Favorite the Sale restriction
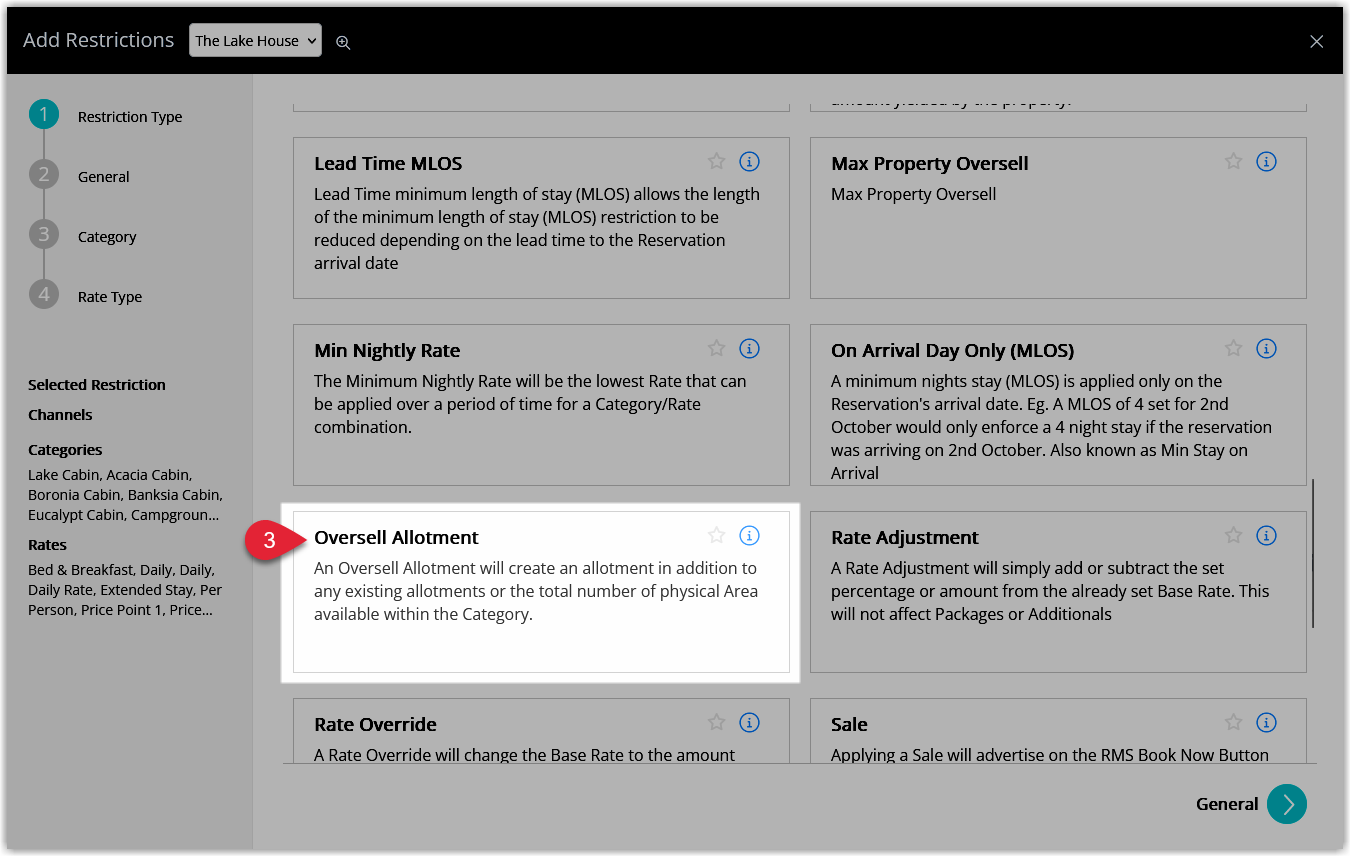 (1233, 722)
